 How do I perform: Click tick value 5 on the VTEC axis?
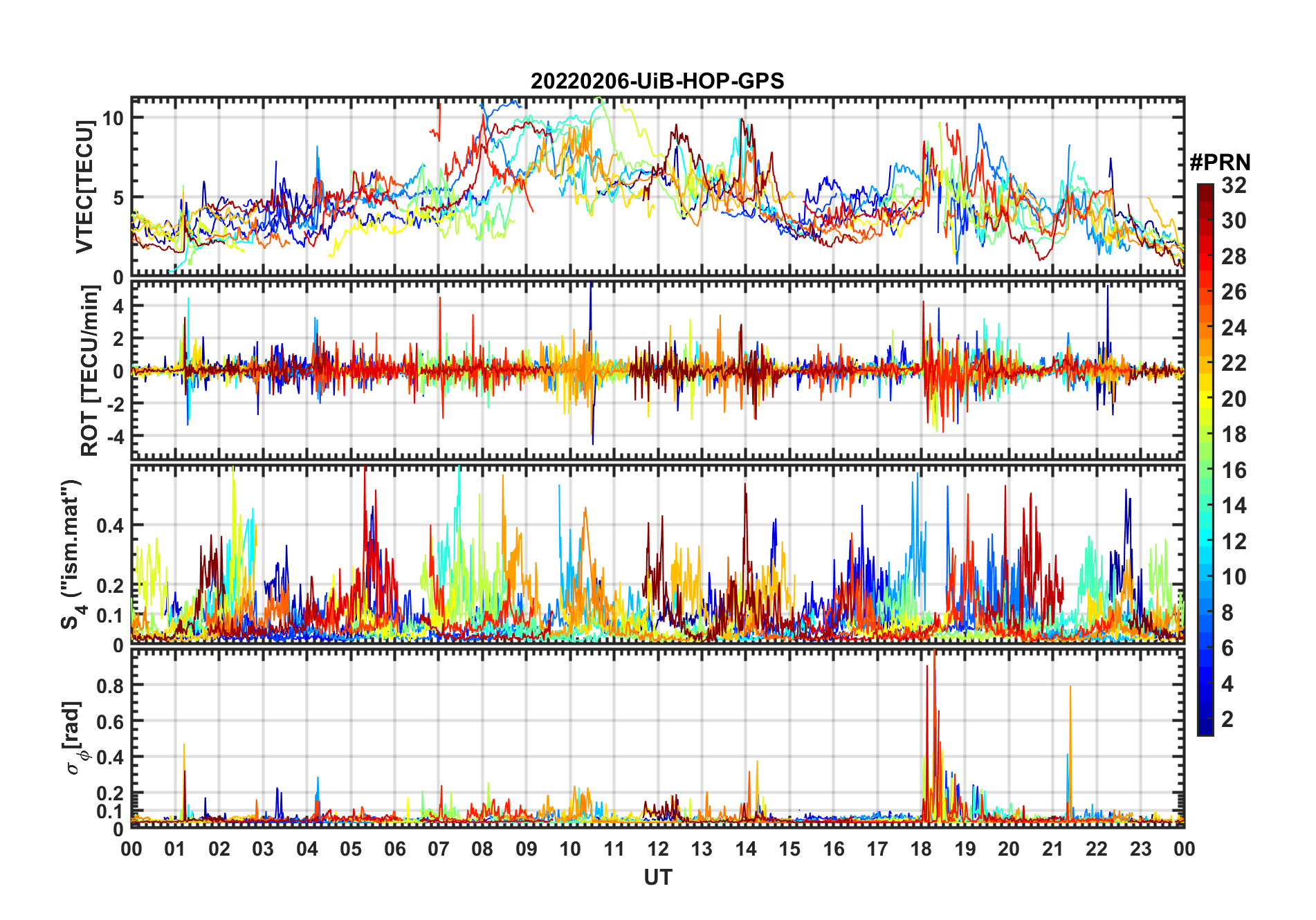(x=118, y=198)
